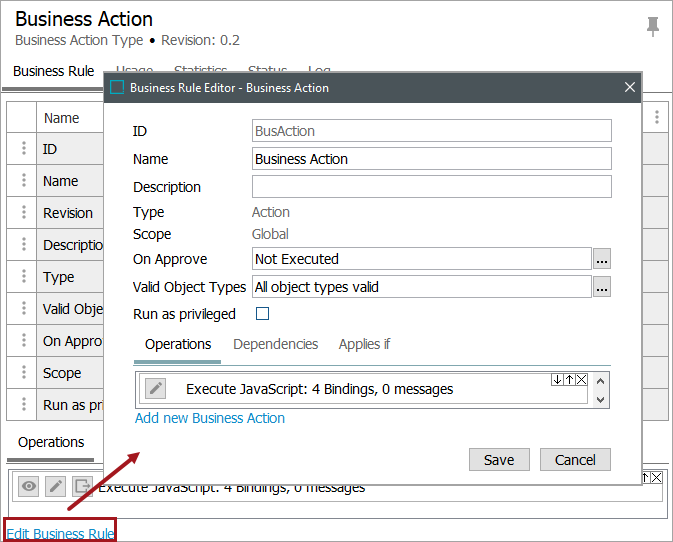Viewport: 673px width, 542px height.
Task: Enable the Run as privileged checkbox
Action: tap(263, 314)
